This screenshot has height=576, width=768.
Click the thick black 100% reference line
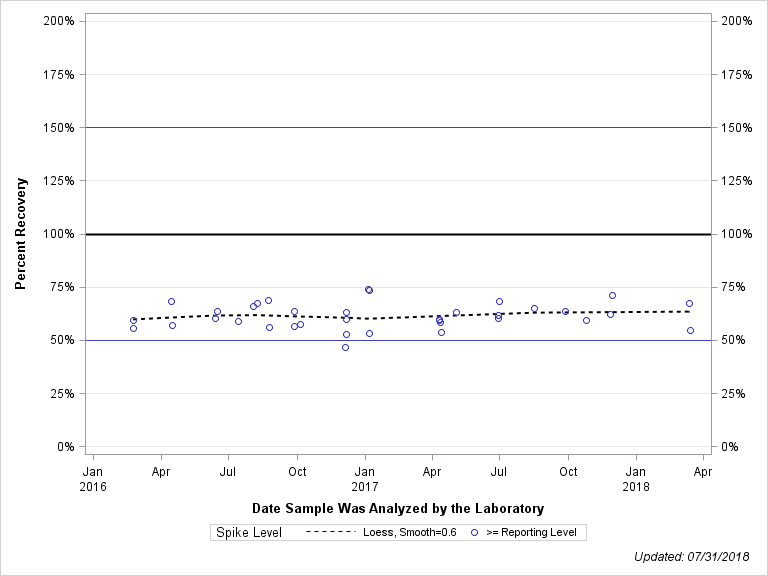tap(398, 234)
